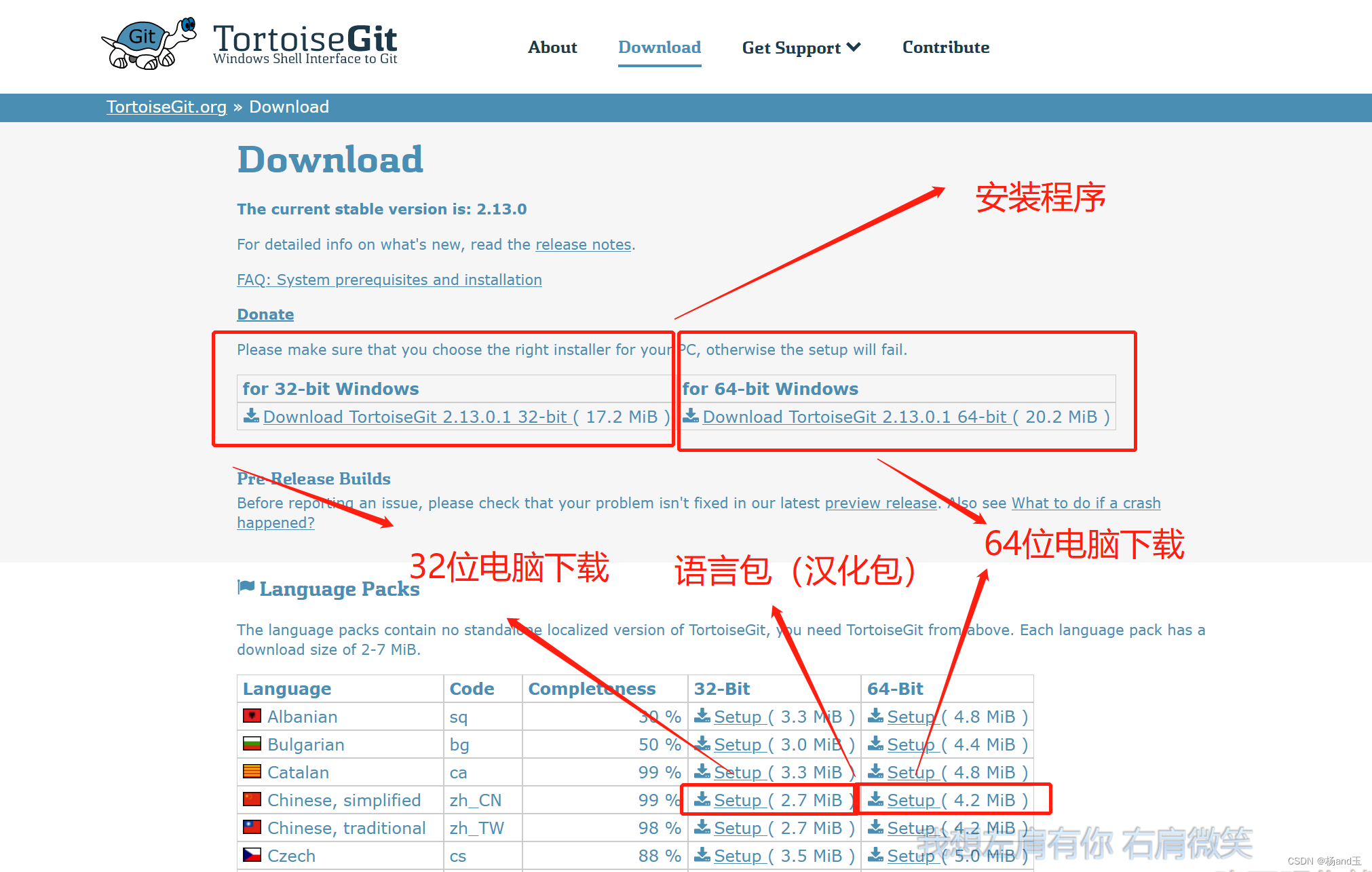The height and width of the screenshot is (872, 1372).
Task: Open the preview release link
Action: point(880,503)
